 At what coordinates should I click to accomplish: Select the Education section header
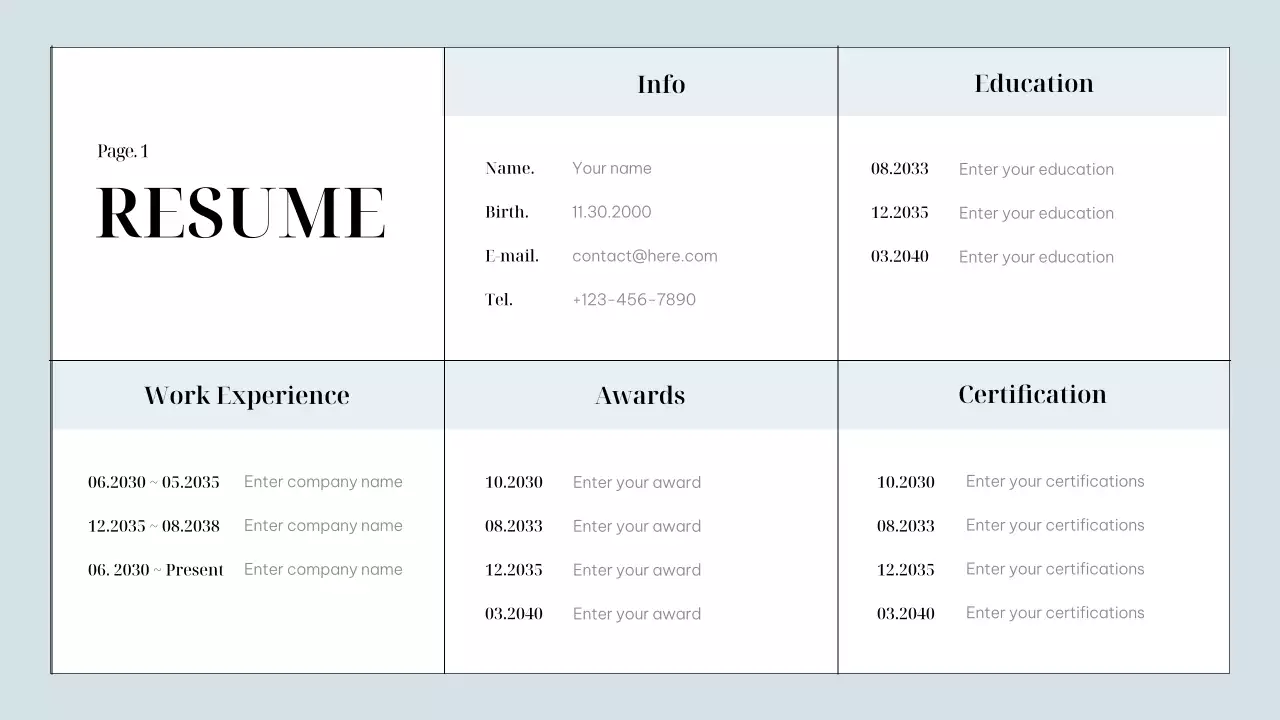click(1033, 83)
